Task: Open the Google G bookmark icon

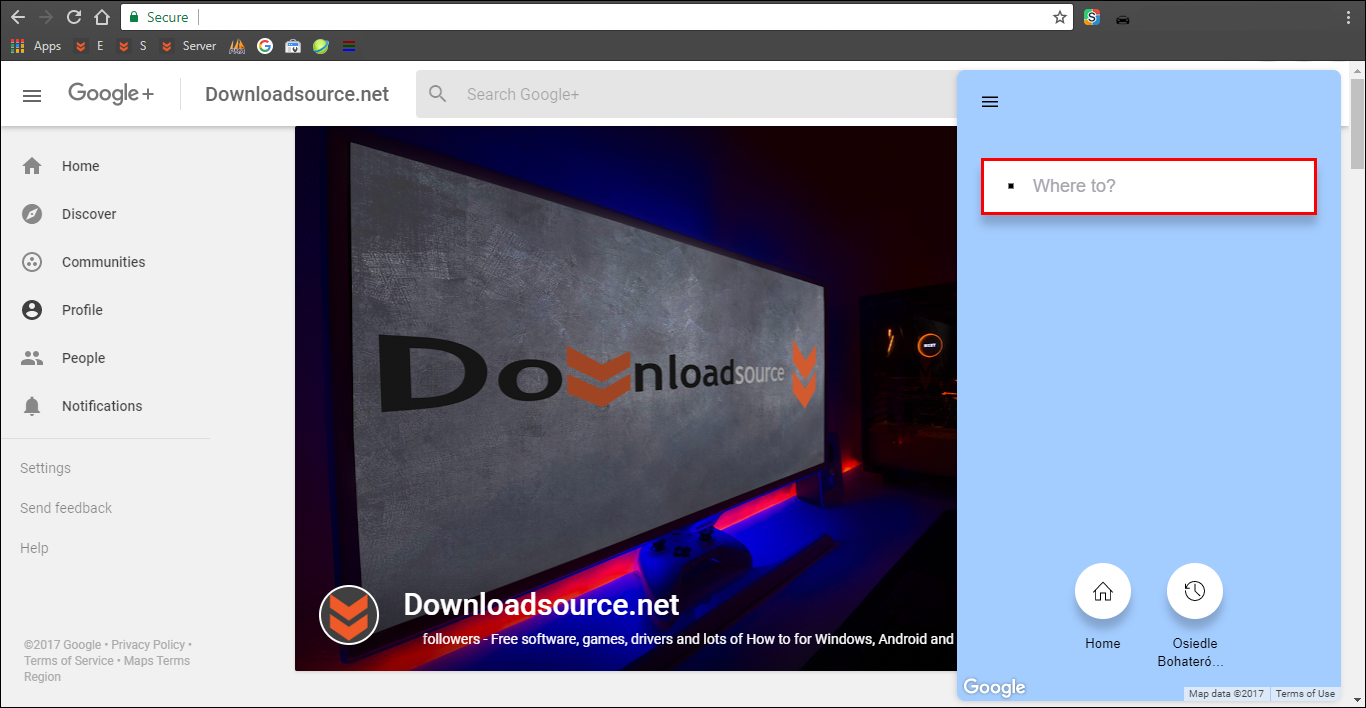Action: click(x=265, y=46)
